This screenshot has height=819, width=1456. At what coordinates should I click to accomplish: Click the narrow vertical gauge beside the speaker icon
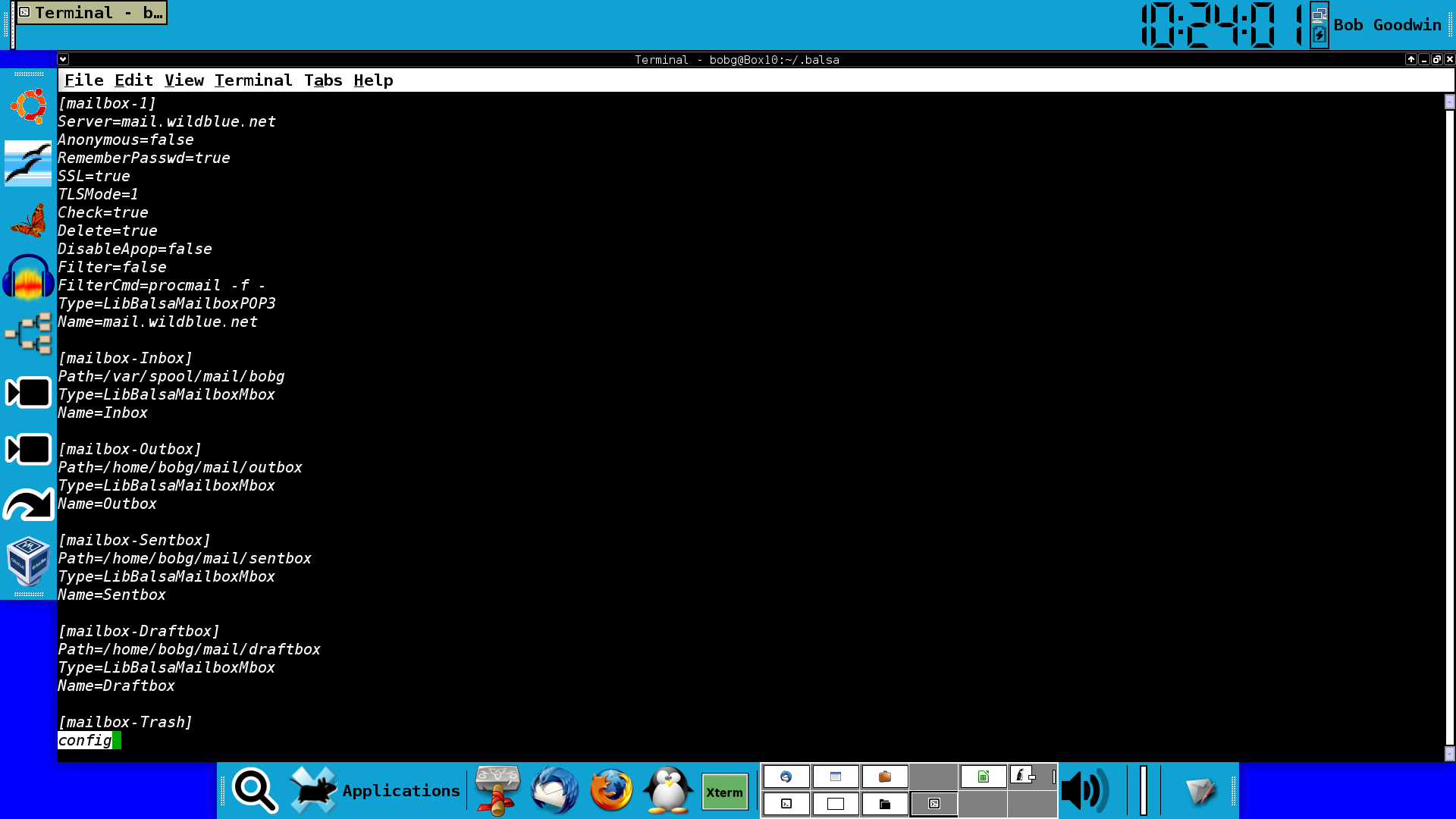click(1144, 790)
